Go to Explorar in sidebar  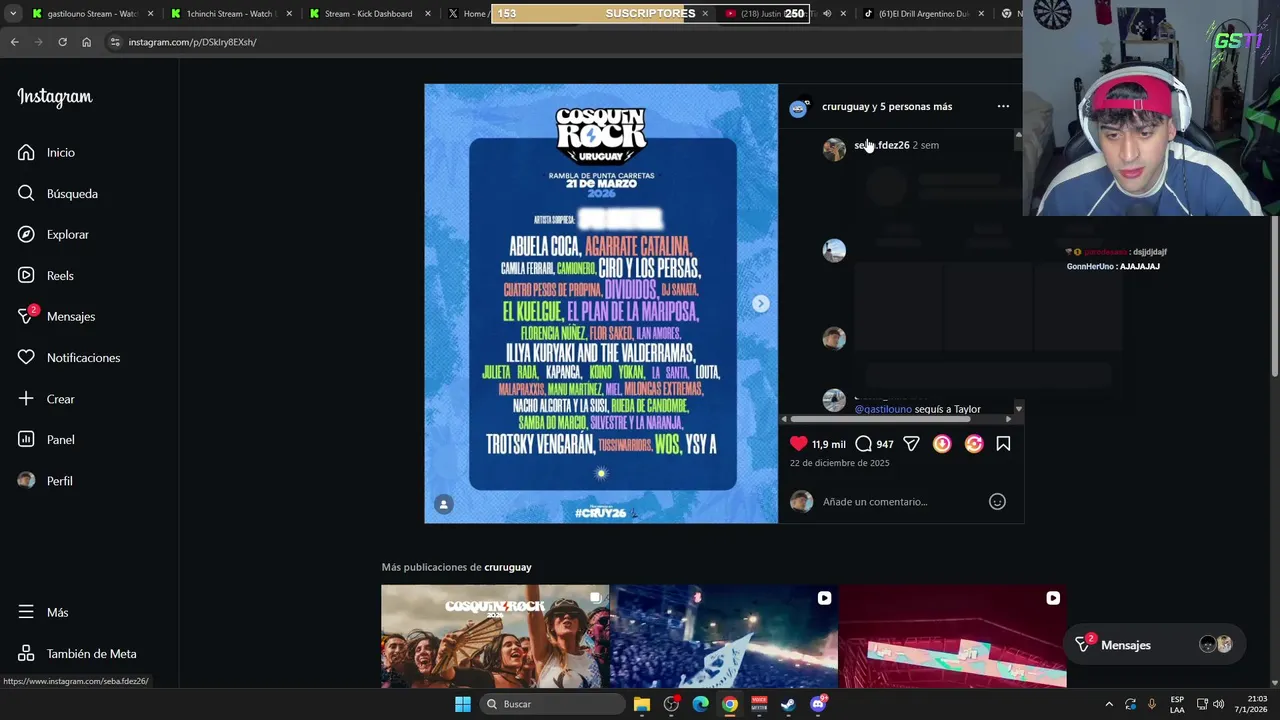(x=53, y=234)
